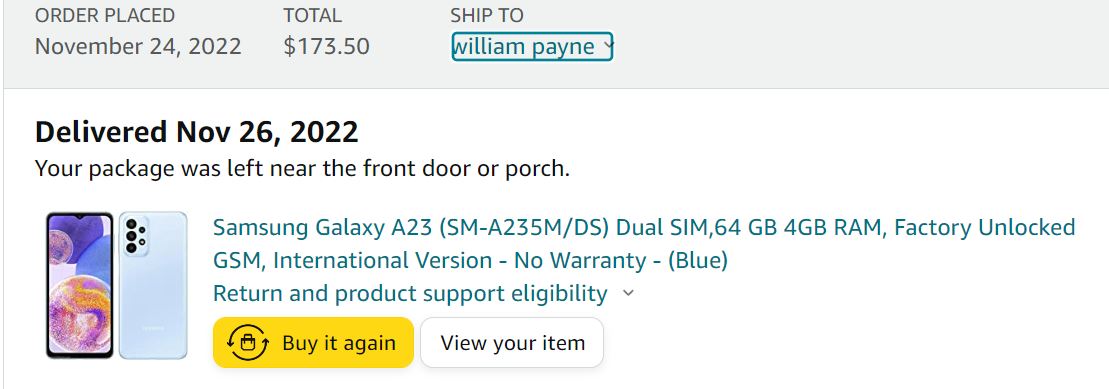Click the cart refresh icon in Buy it again
The image size is (1109, 389).
click(248, 343)
